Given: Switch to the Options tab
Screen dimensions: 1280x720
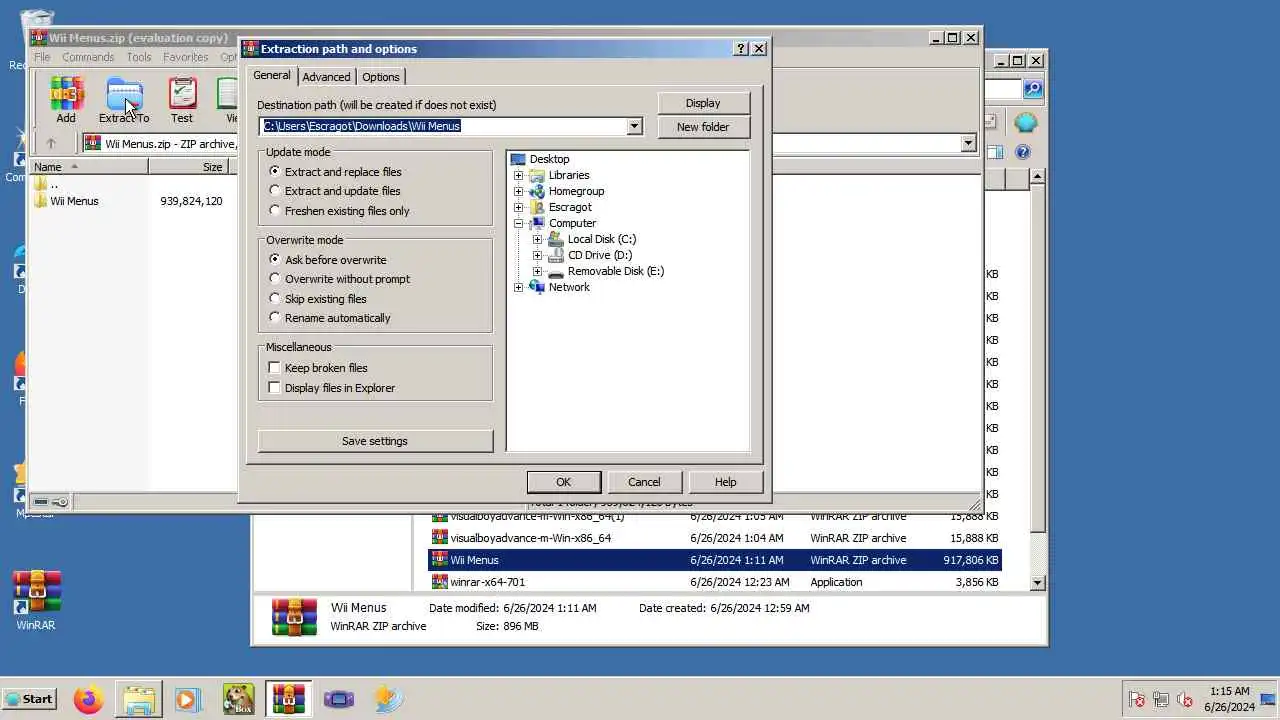Looking at the screenshot, I should (381, 77).
